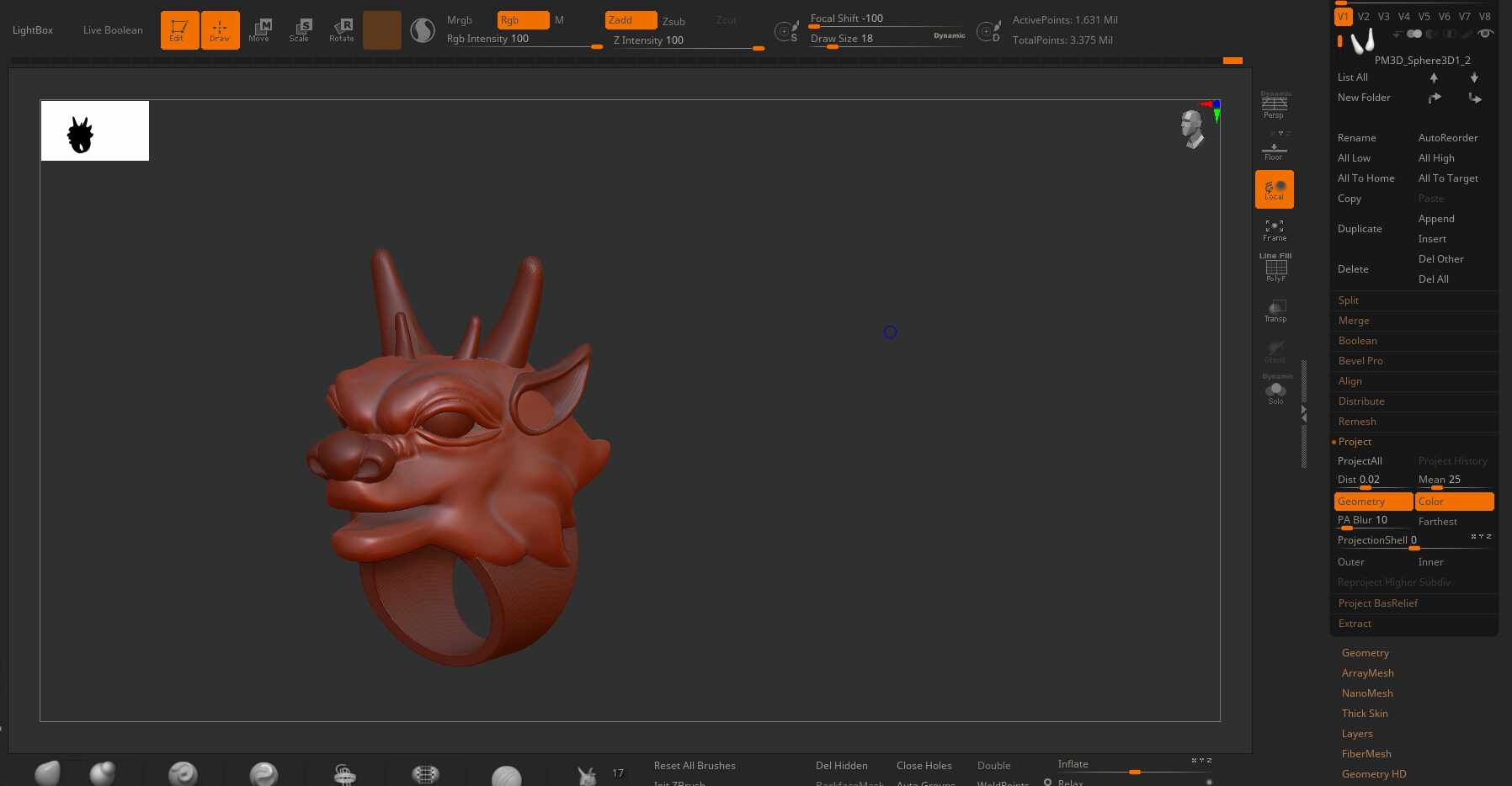Toggle the Floor grid icon
1512x786 pixels.
(1274, 150)
